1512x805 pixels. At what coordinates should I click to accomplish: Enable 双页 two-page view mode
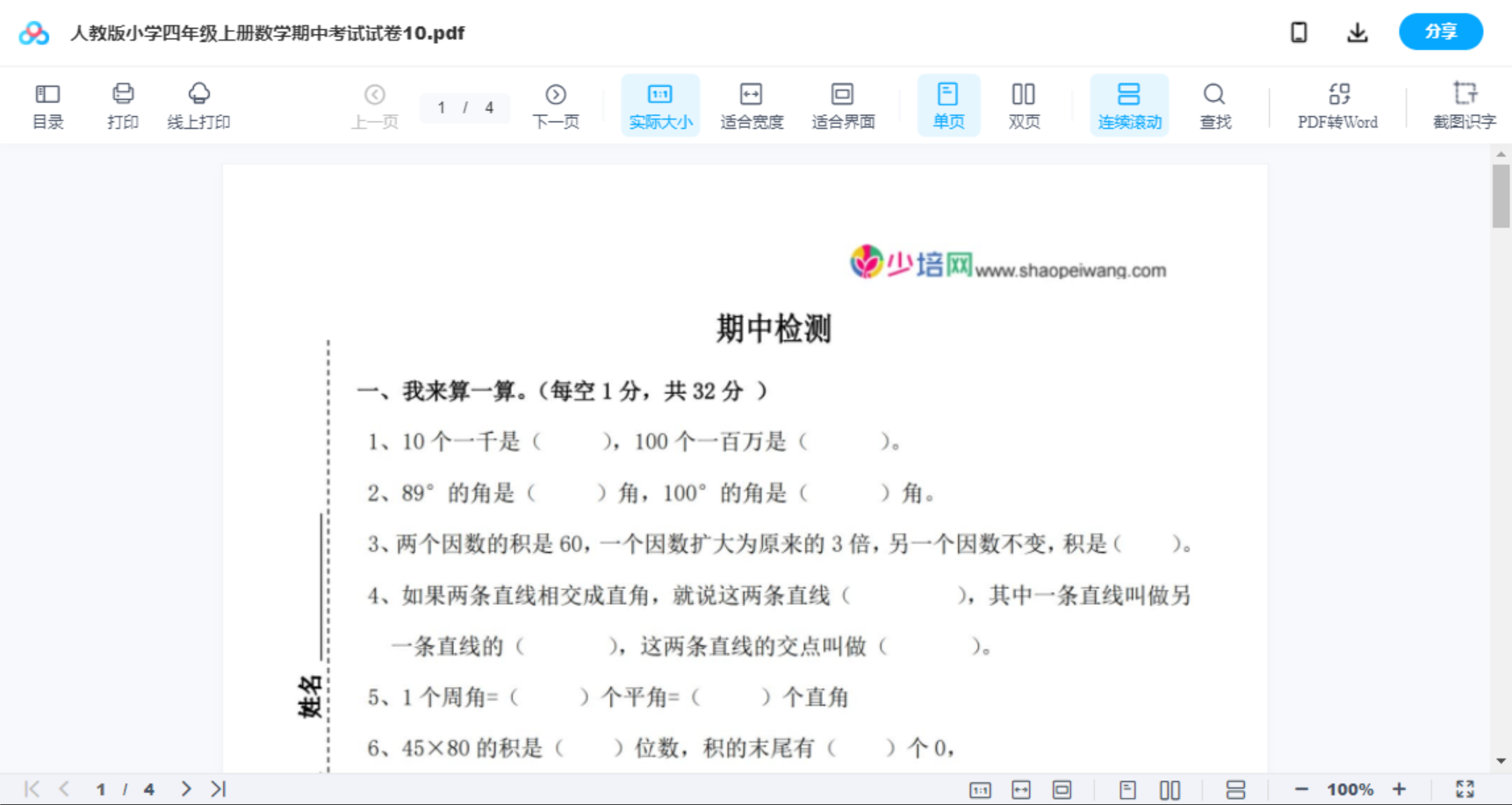1024,104
